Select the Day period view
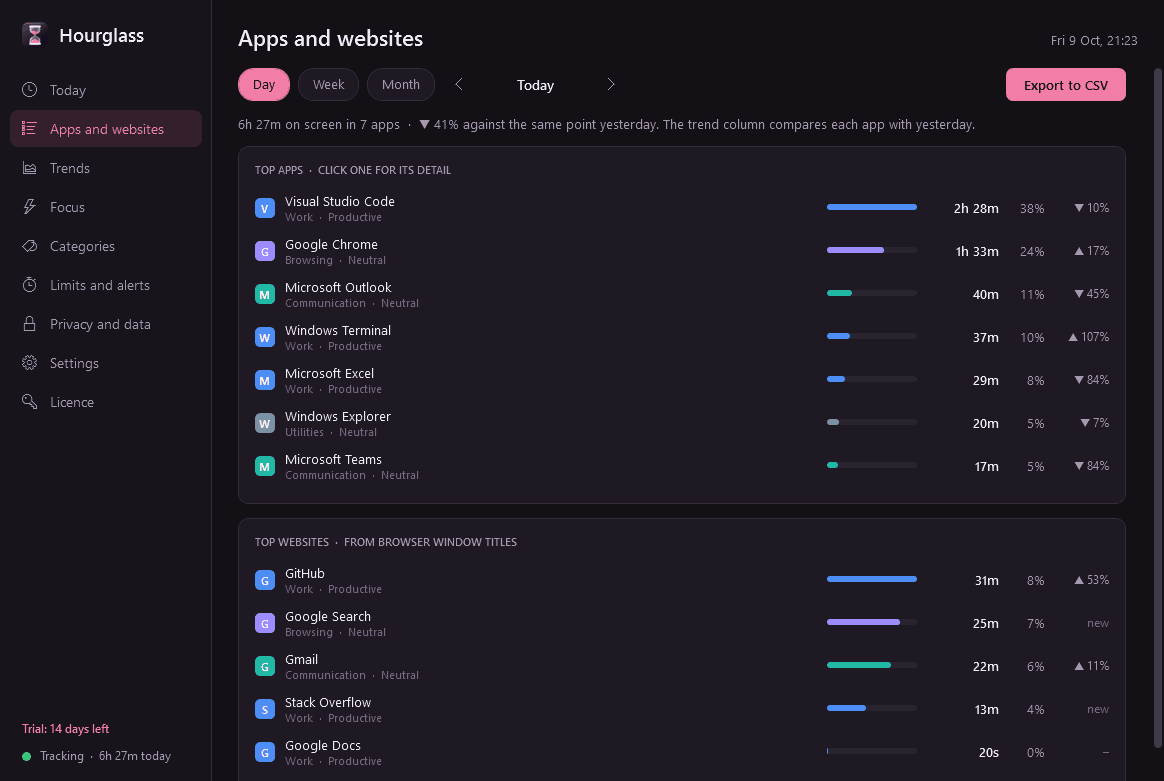The image size is (1164, 781). tap(264, 85)
